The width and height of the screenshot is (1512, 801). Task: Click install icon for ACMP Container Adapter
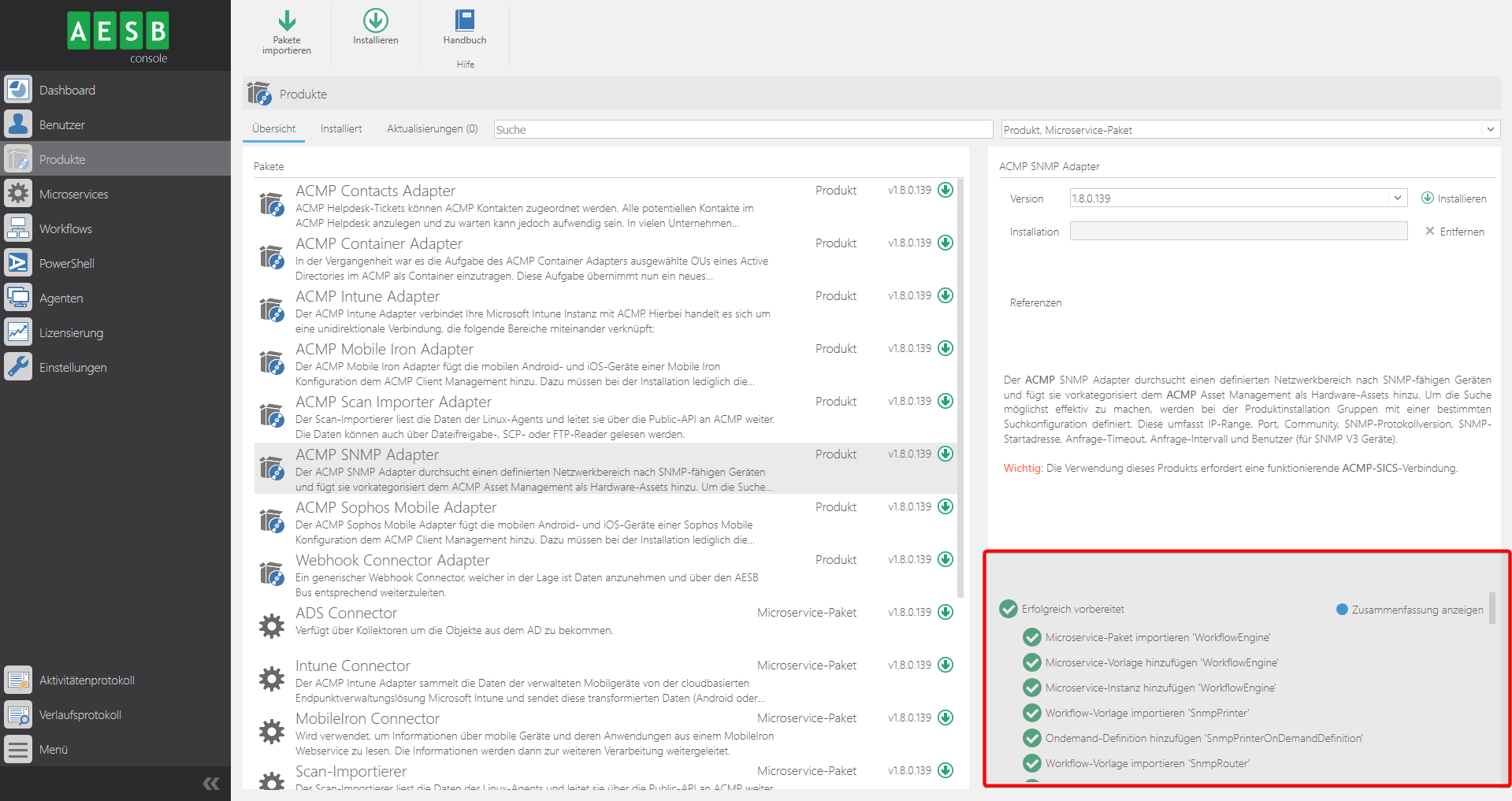(945, 243)
